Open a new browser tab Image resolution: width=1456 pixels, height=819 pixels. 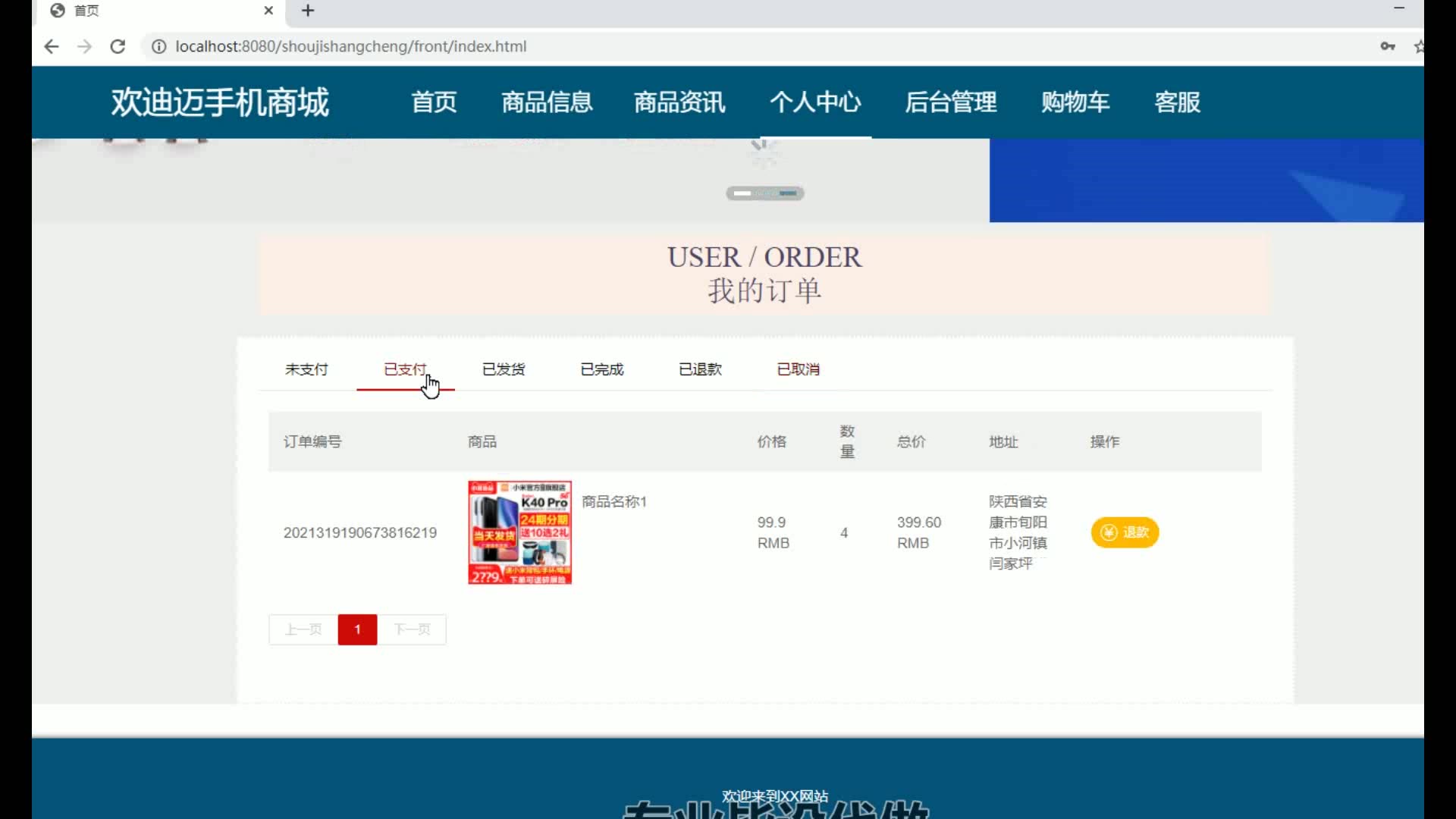click(308, 11)
